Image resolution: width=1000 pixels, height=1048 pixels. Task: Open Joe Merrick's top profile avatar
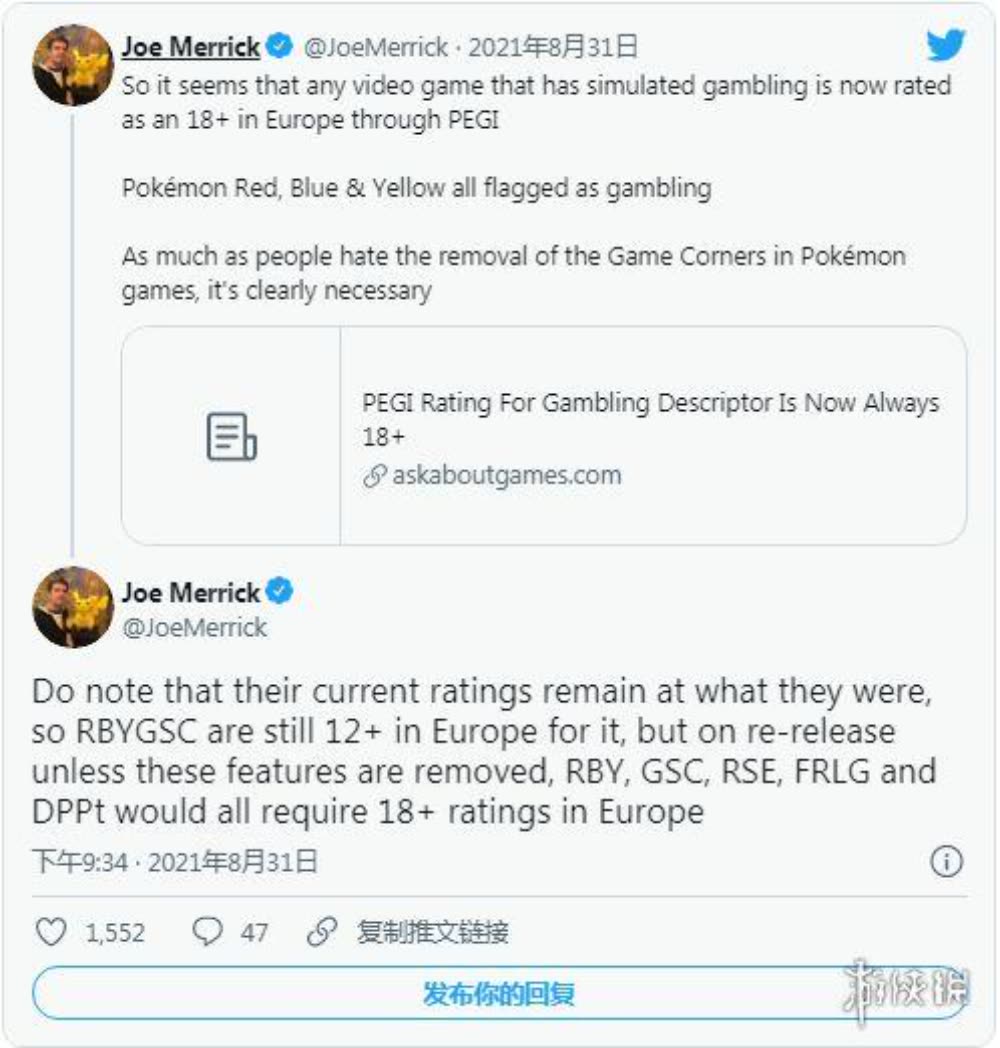tap(72, 65)
